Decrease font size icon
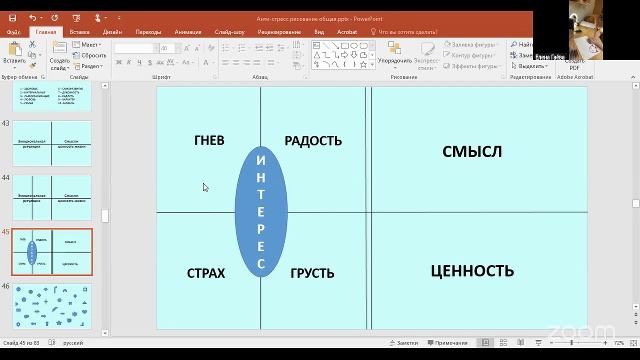This screenshot has width=640, height=360. click(x=197, y=49)
